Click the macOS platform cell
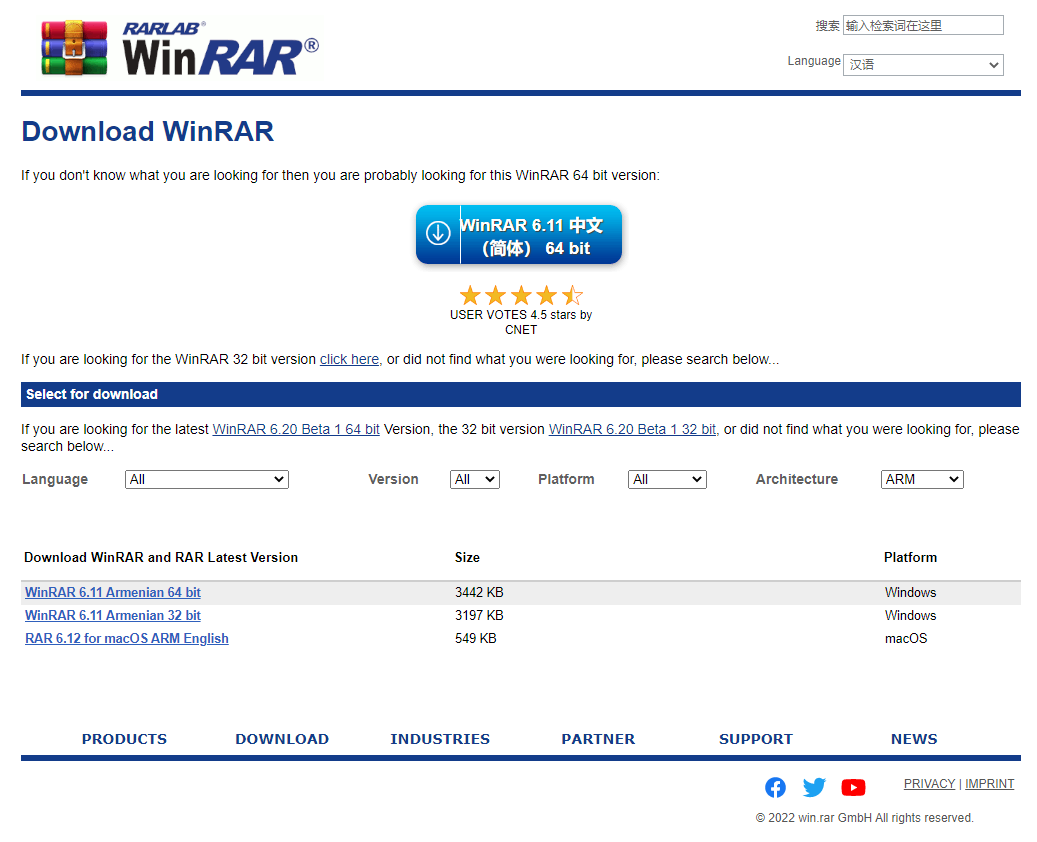The image size is (1037, 842). (x=906, y=639)
